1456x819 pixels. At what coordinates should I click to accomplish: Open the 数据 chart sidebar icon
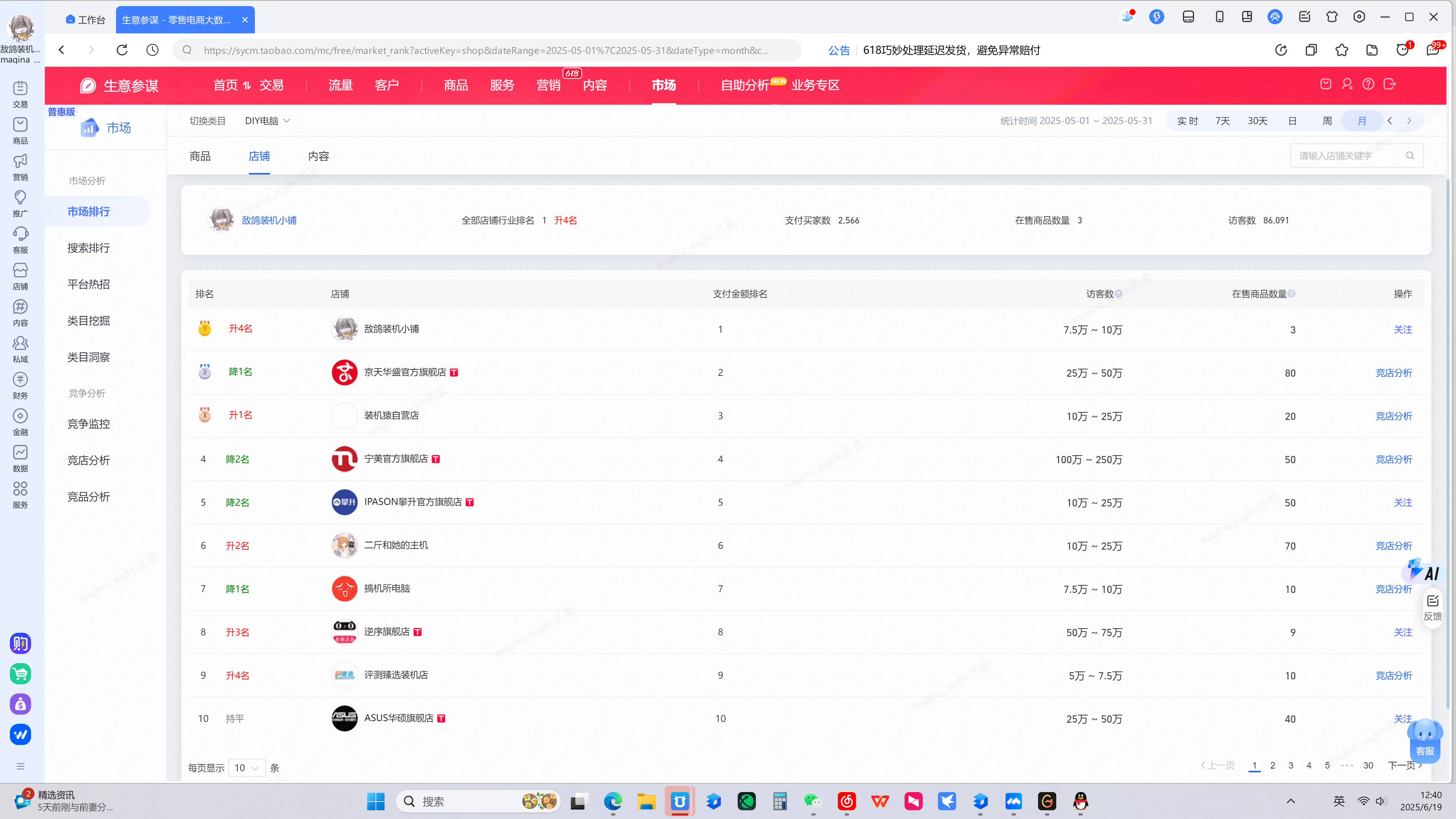[20, 458]
